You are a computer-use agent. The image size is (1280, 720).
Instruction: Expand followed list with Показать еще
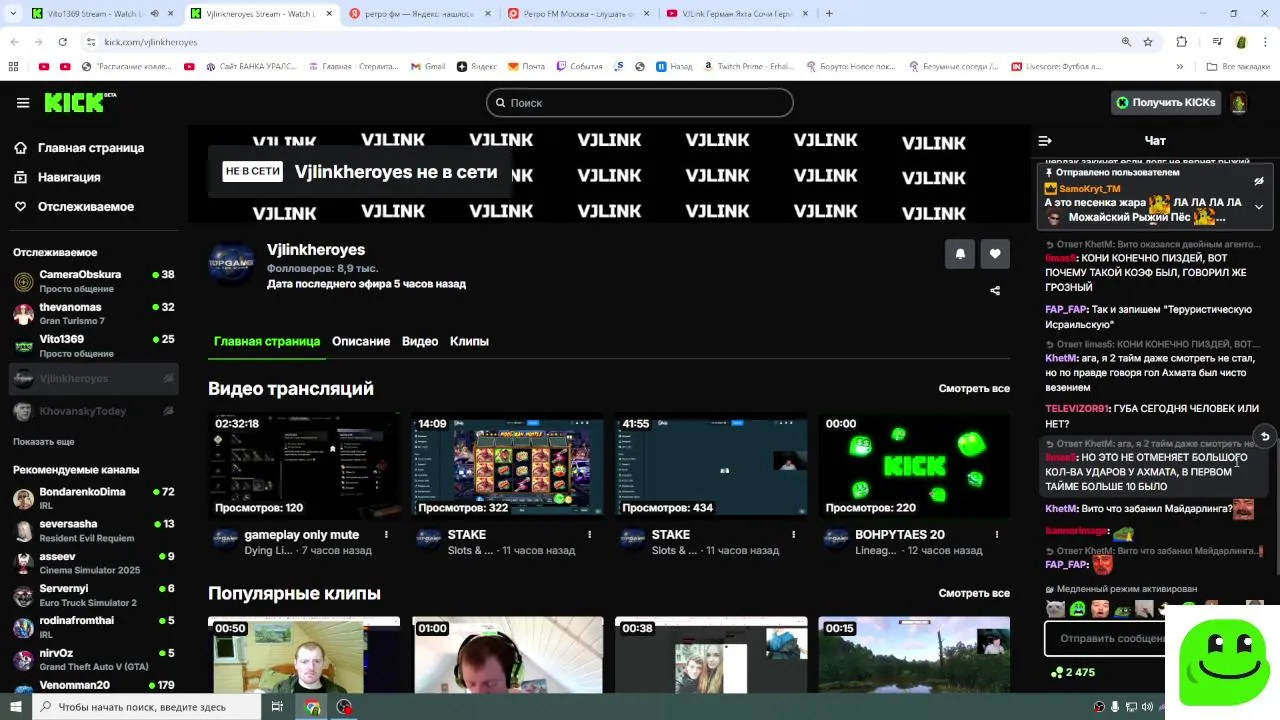[x=44, y=441]
